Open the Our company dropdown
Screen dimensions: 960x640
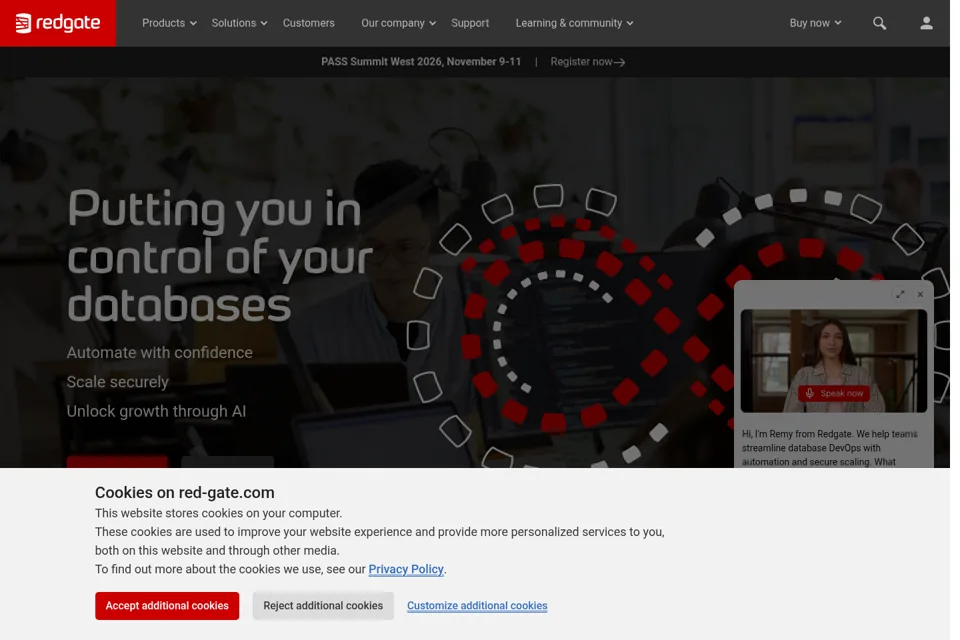coord(399,23)
